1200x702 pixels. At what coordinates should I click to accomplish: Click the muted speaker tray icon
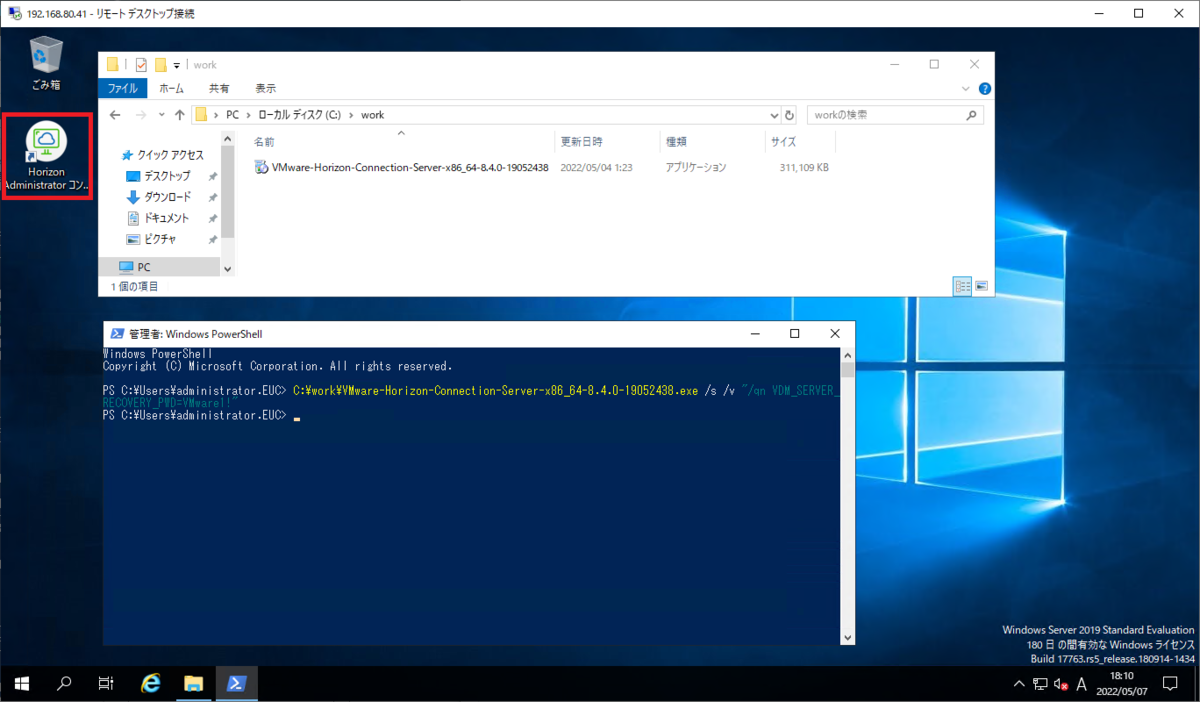[1061, 685]
